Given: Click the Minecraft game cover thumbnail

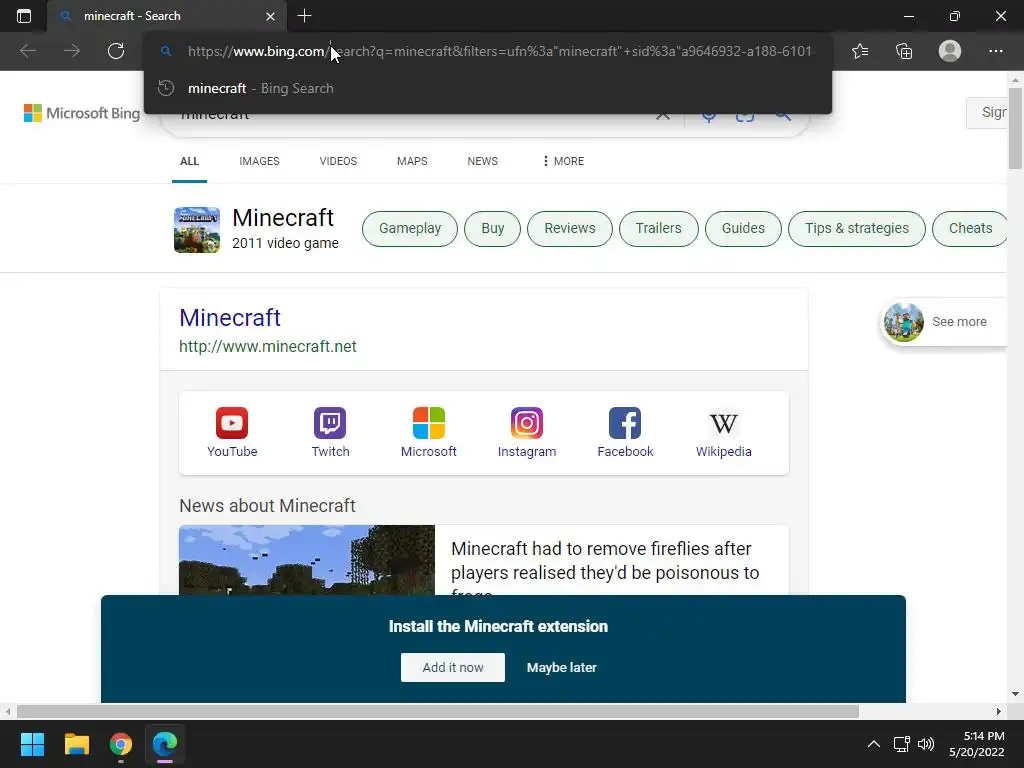Looking at the screenshot, I should click(x=197, y=230).
